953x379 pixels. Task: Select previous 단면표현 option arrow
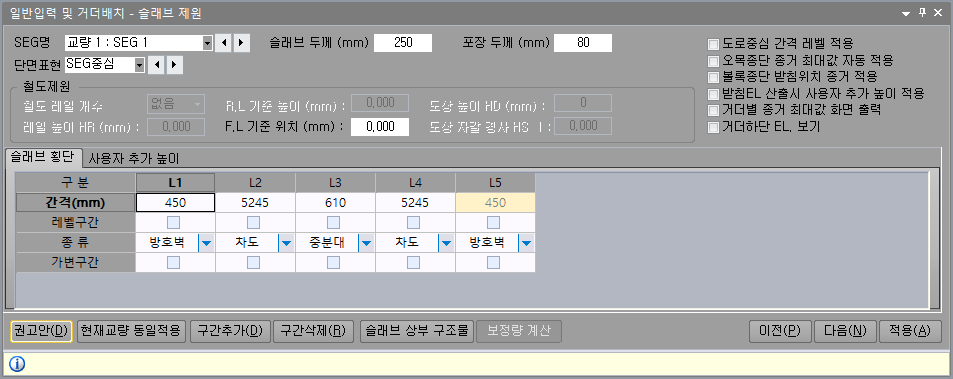[156, 64]
